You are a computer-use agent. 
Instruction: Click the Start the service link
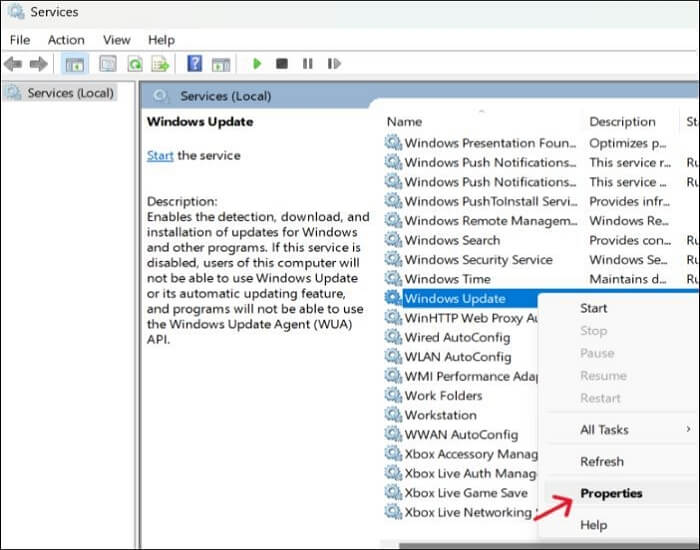160,156
